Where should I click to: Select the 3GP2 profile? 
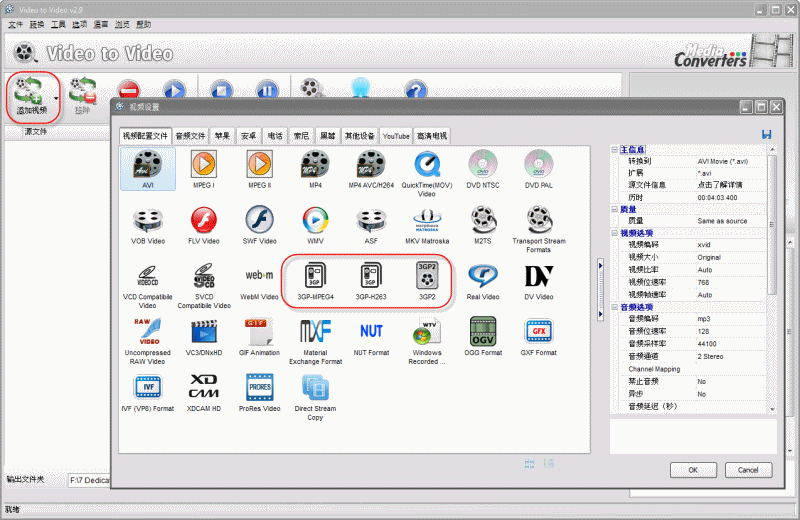(x=427, y=282)
